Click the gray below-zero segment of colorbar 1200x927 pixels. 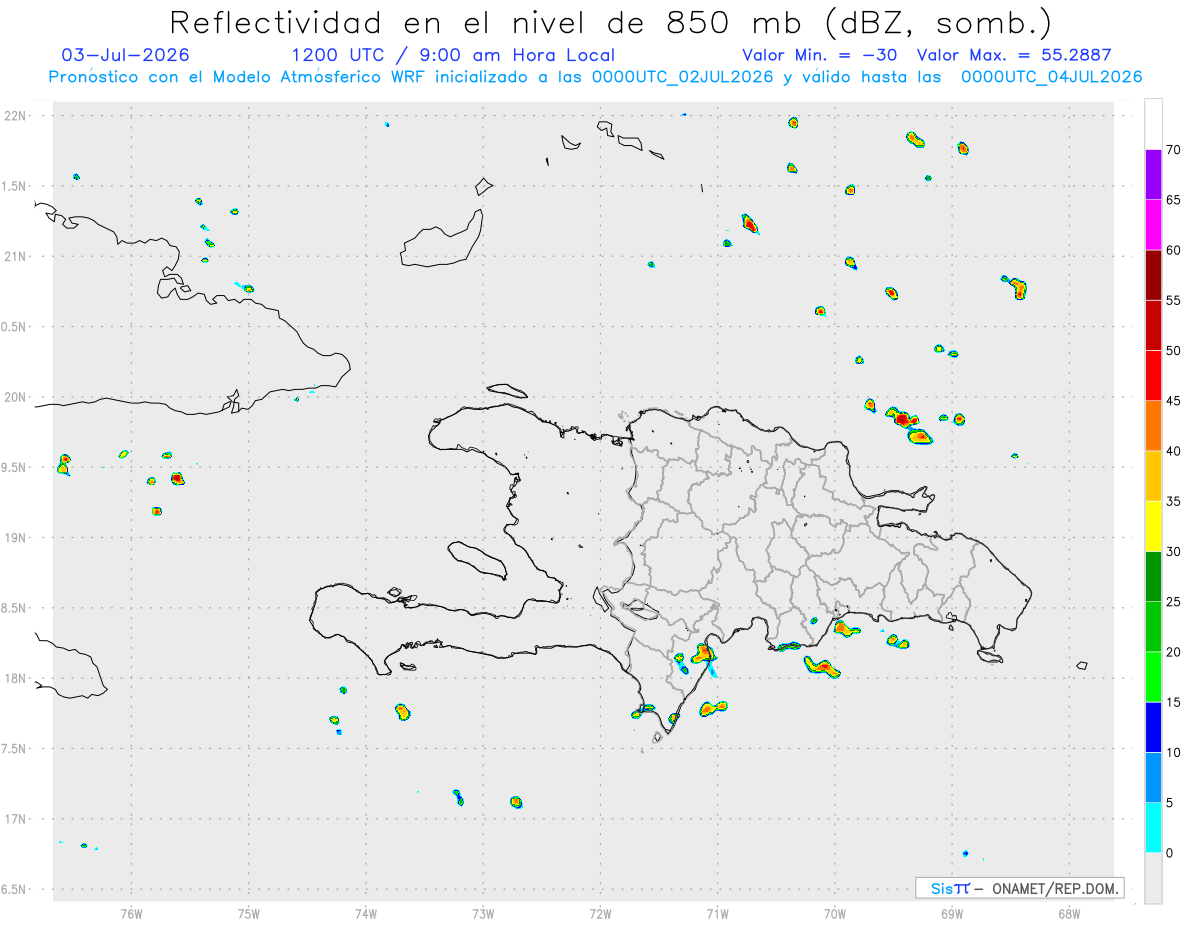tap(1153, 878)
